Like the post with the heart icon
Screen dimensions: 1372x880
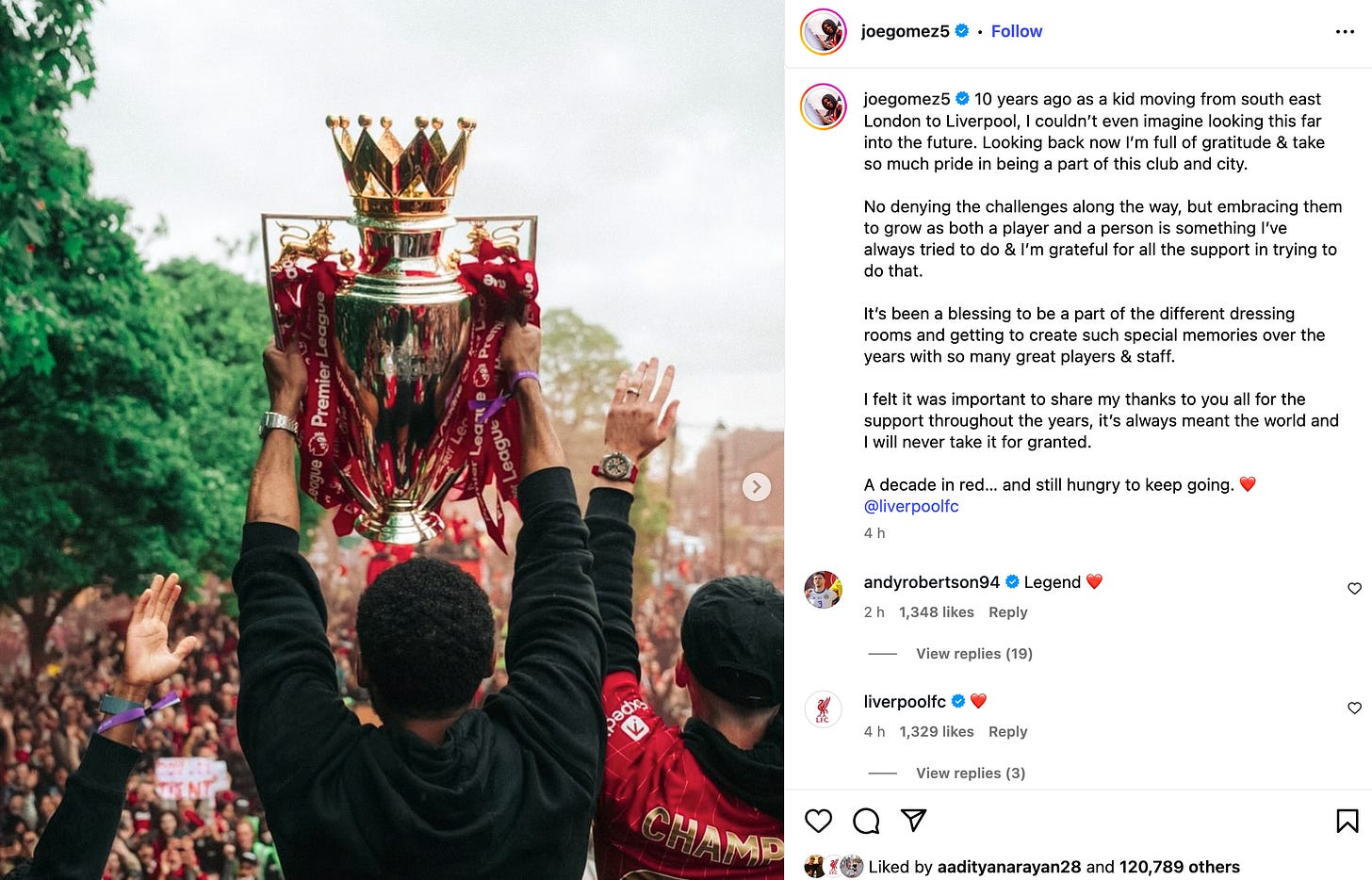pyautogui.click(x=818, y=822)
